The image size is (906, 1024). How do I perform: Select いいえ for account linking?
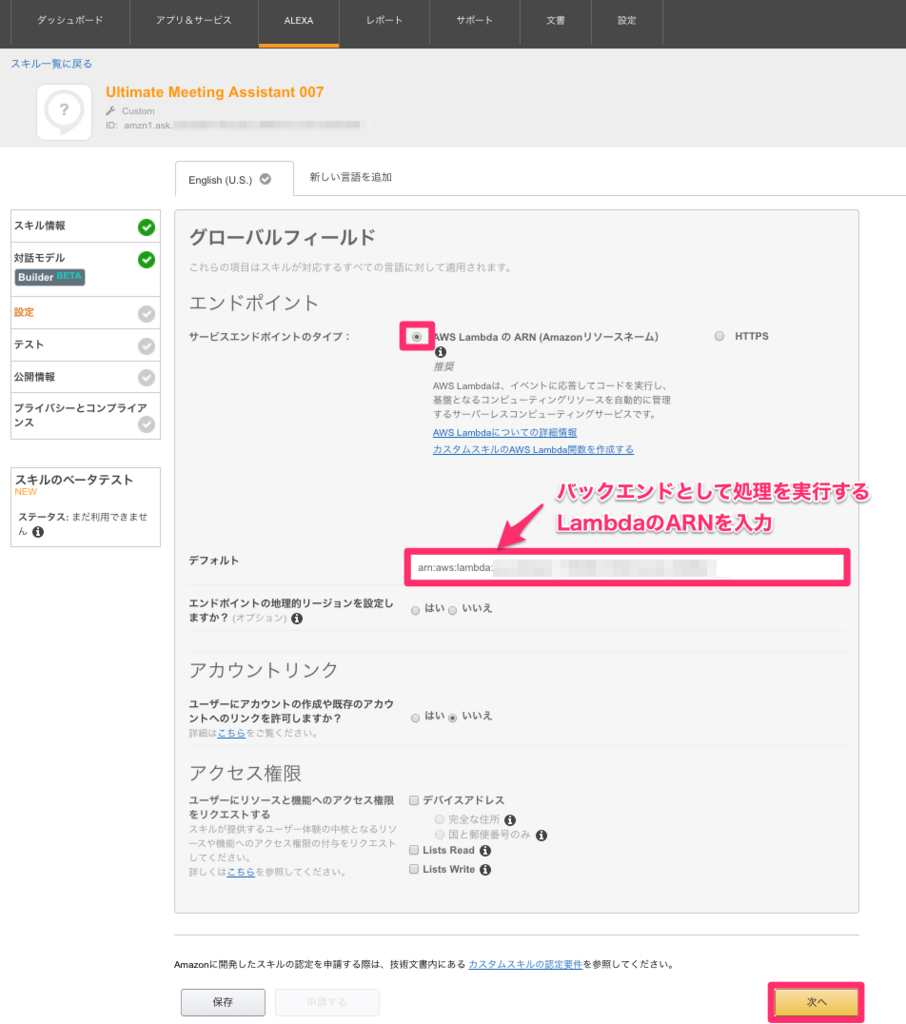point(452,718)
